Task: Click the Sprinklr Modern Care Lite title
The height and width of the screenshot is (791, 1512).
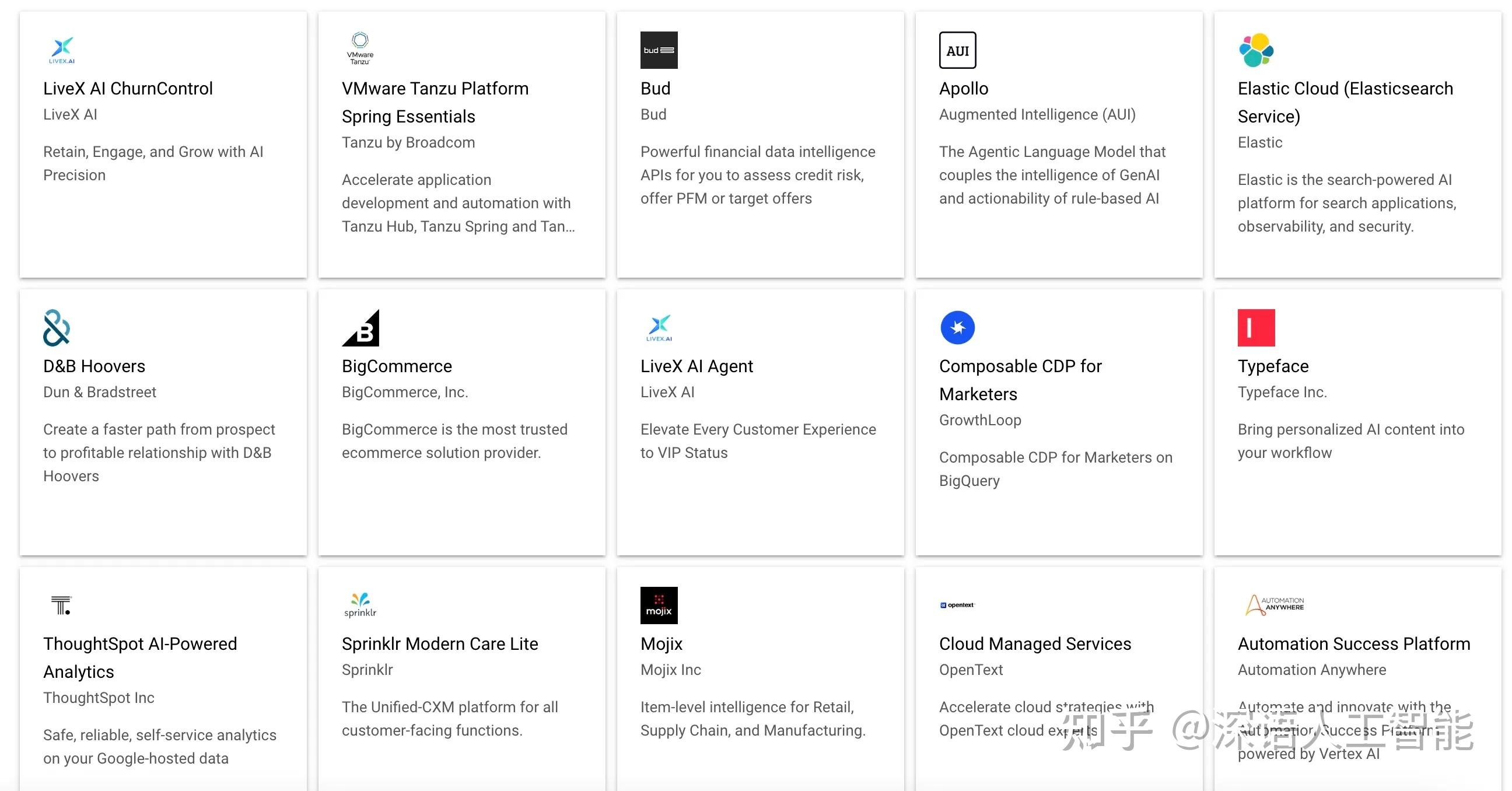Action: [x=440, y=644]
